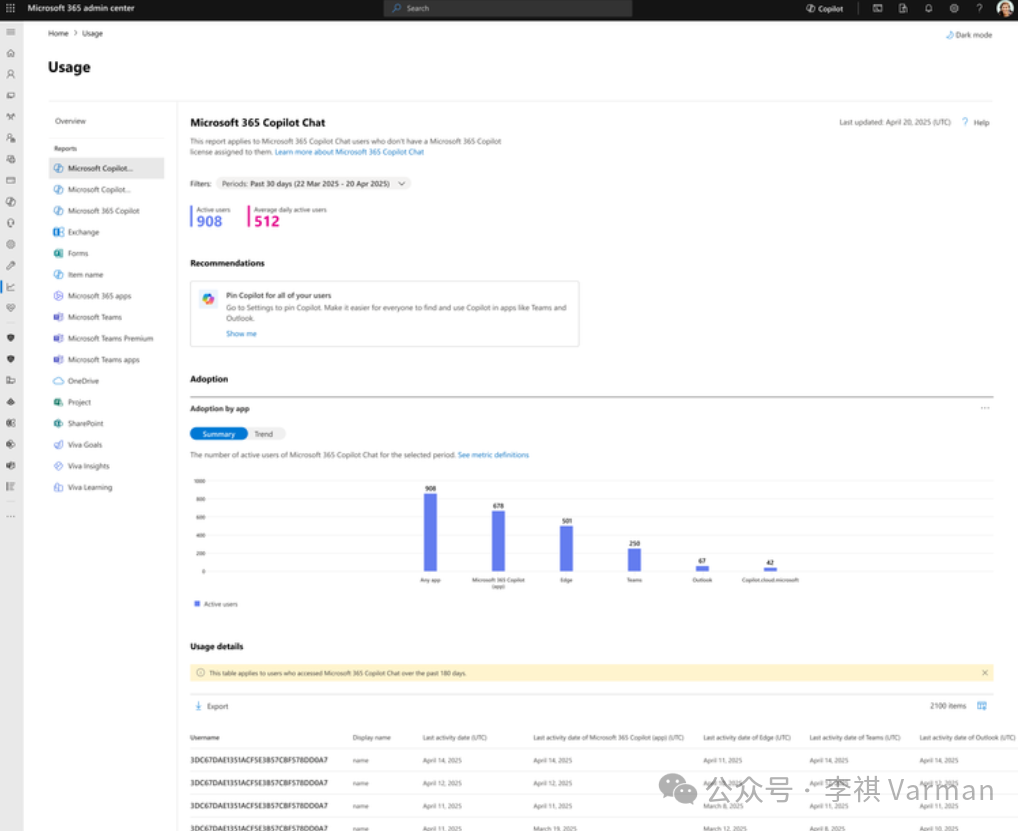Image resolution: width=1027 pixels, height=831 pixels.
Task: Click the Active users legend swatch
Action: click(196, 604)
